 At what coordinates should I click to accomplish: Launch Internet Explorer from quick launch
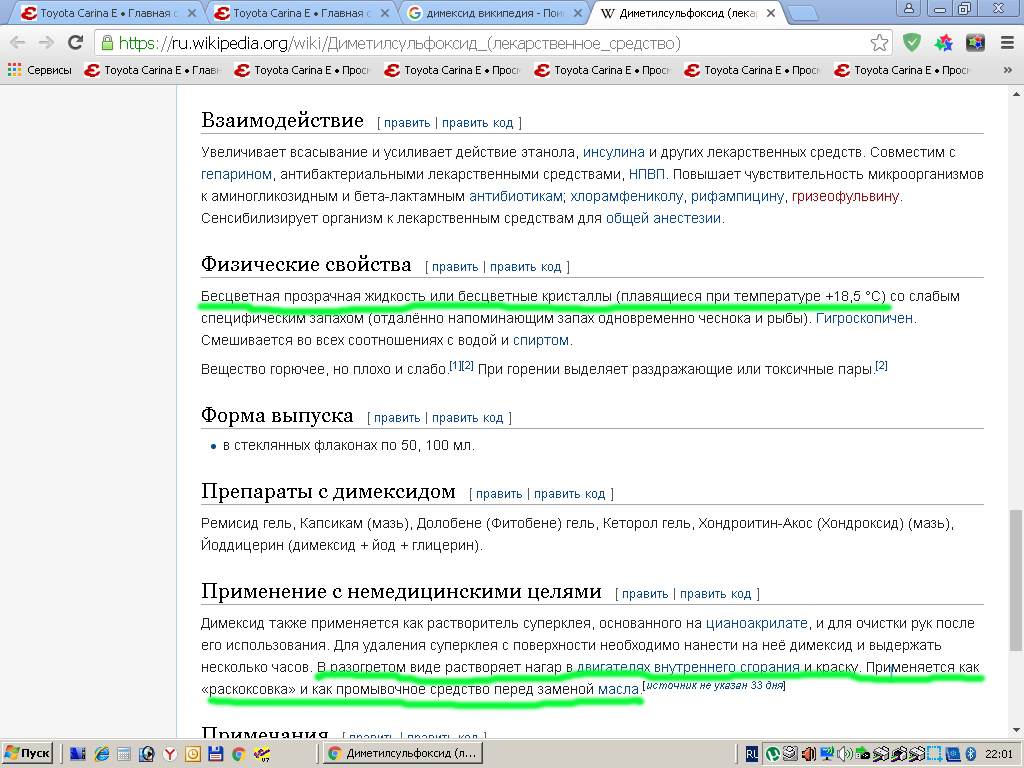pyautogui.click(x=102, y=753)
